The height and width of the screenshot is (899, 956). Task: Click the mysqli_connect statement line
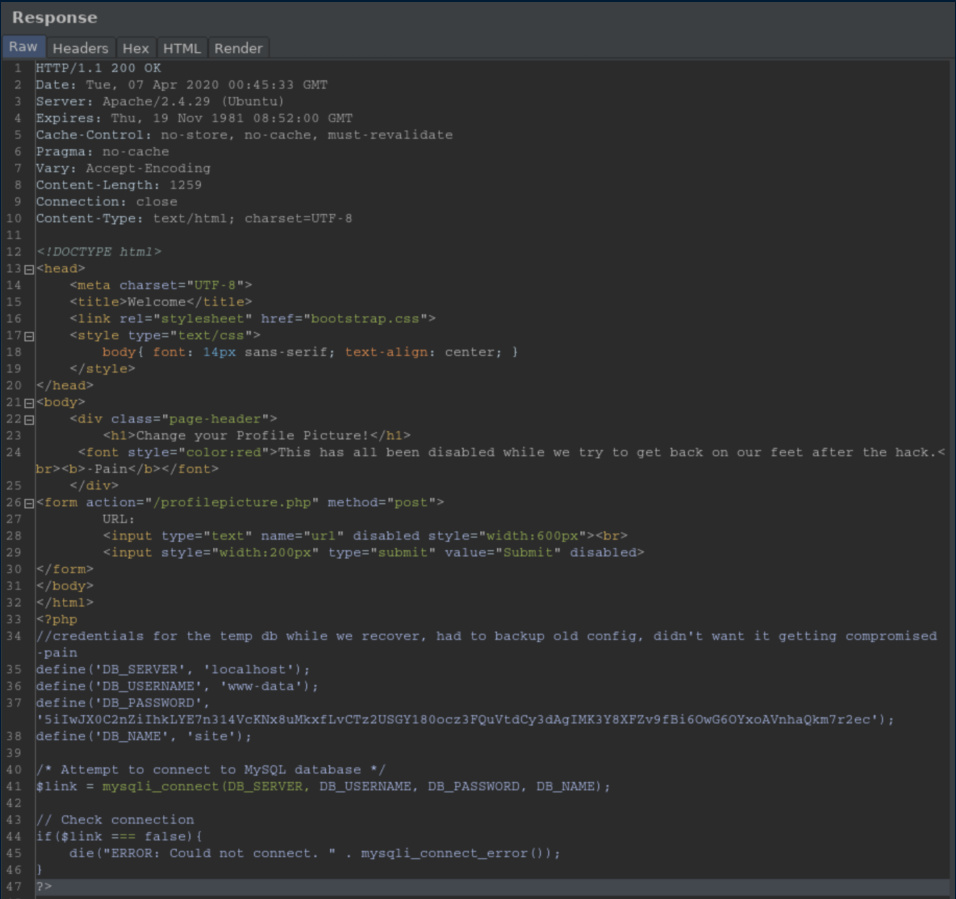[322, 786]
